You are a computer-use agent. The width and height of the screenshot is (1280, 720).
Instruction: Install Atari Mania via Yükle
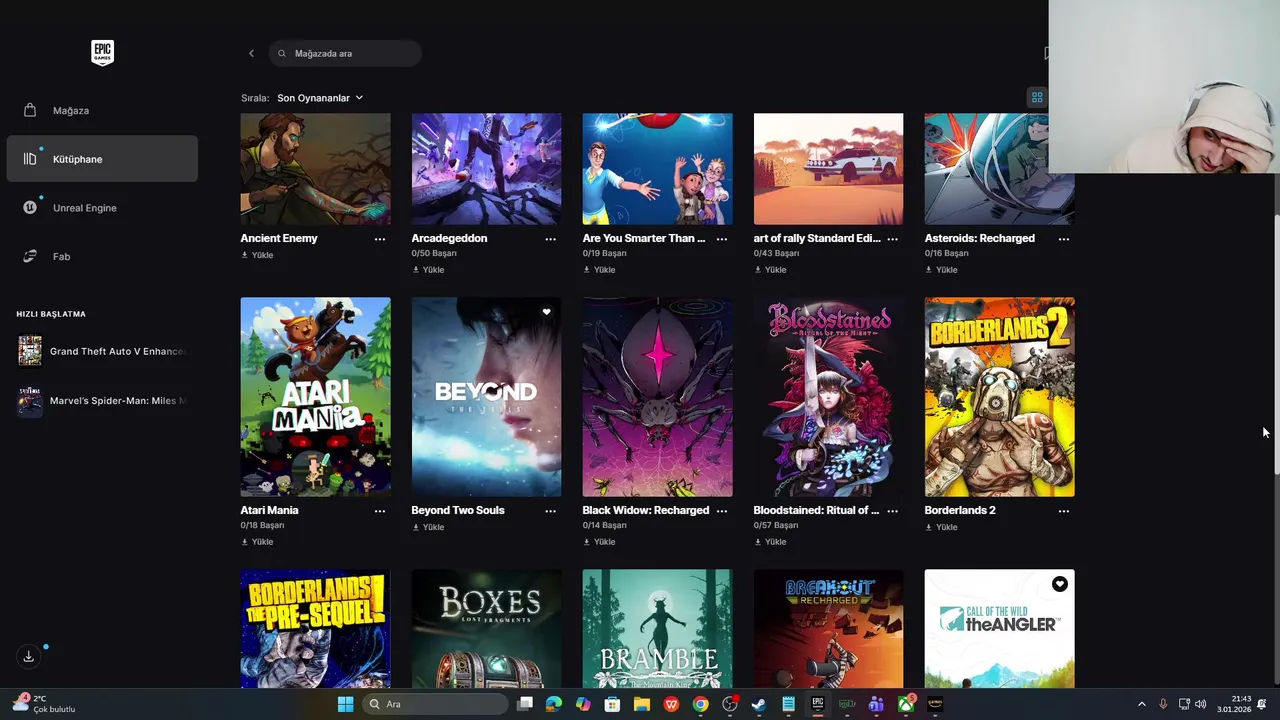pyautogui.click(x=257, y=542)
